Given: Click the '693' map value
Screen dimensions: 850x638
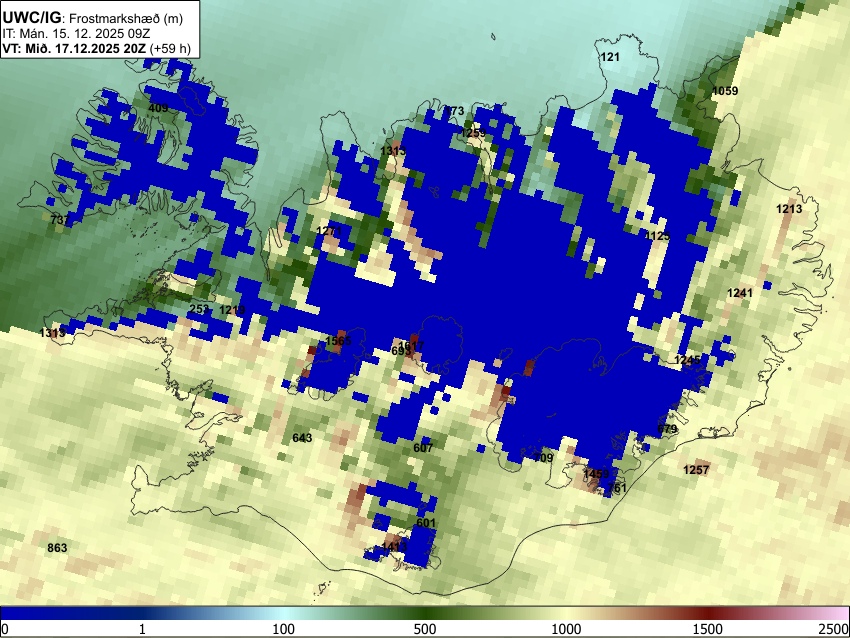Looking at the screenshot, I should pyautogui.click(x=401, y=351).
